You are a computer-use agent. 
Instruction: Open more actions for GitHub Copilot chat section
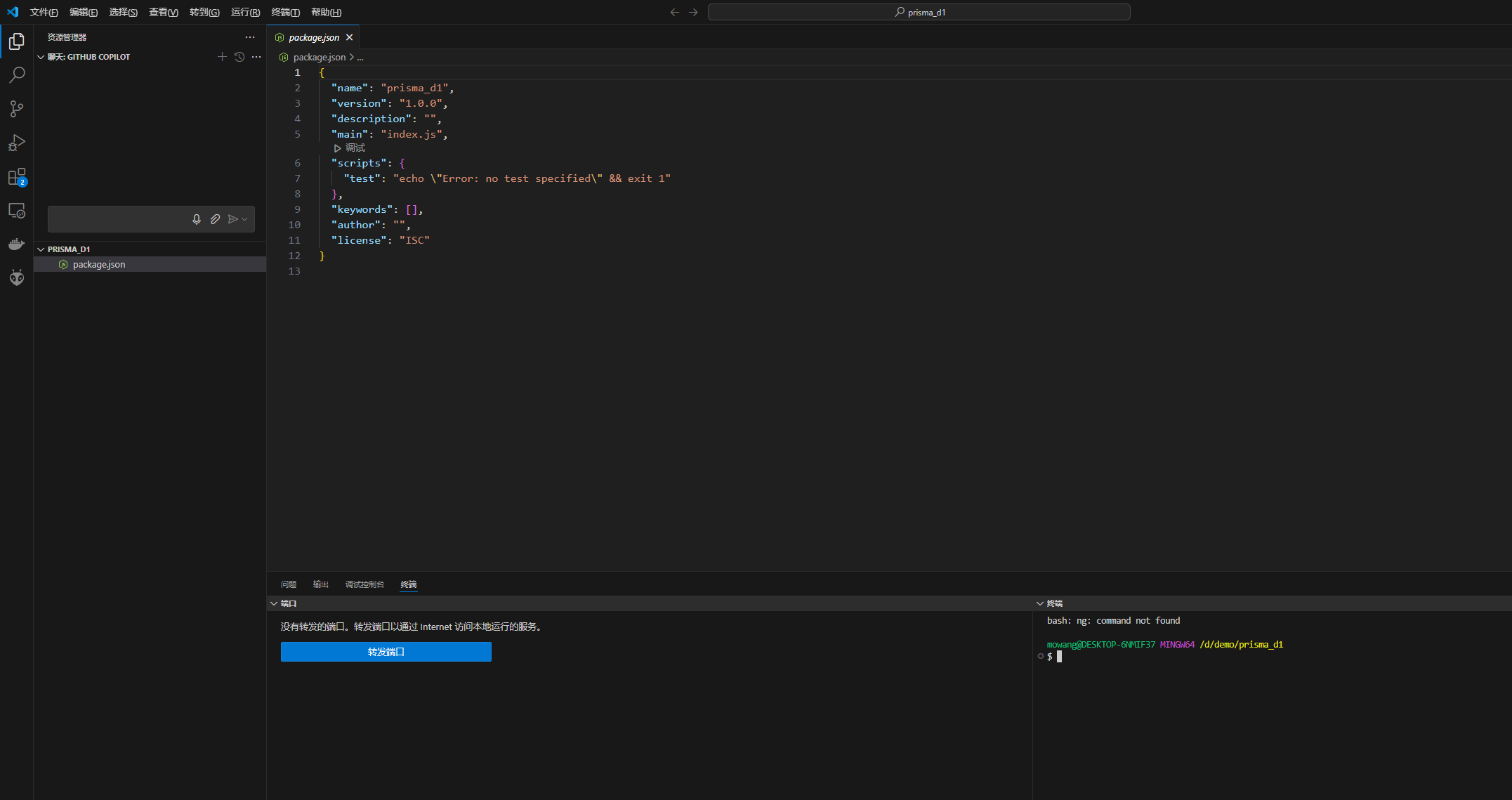pos(256,57)
